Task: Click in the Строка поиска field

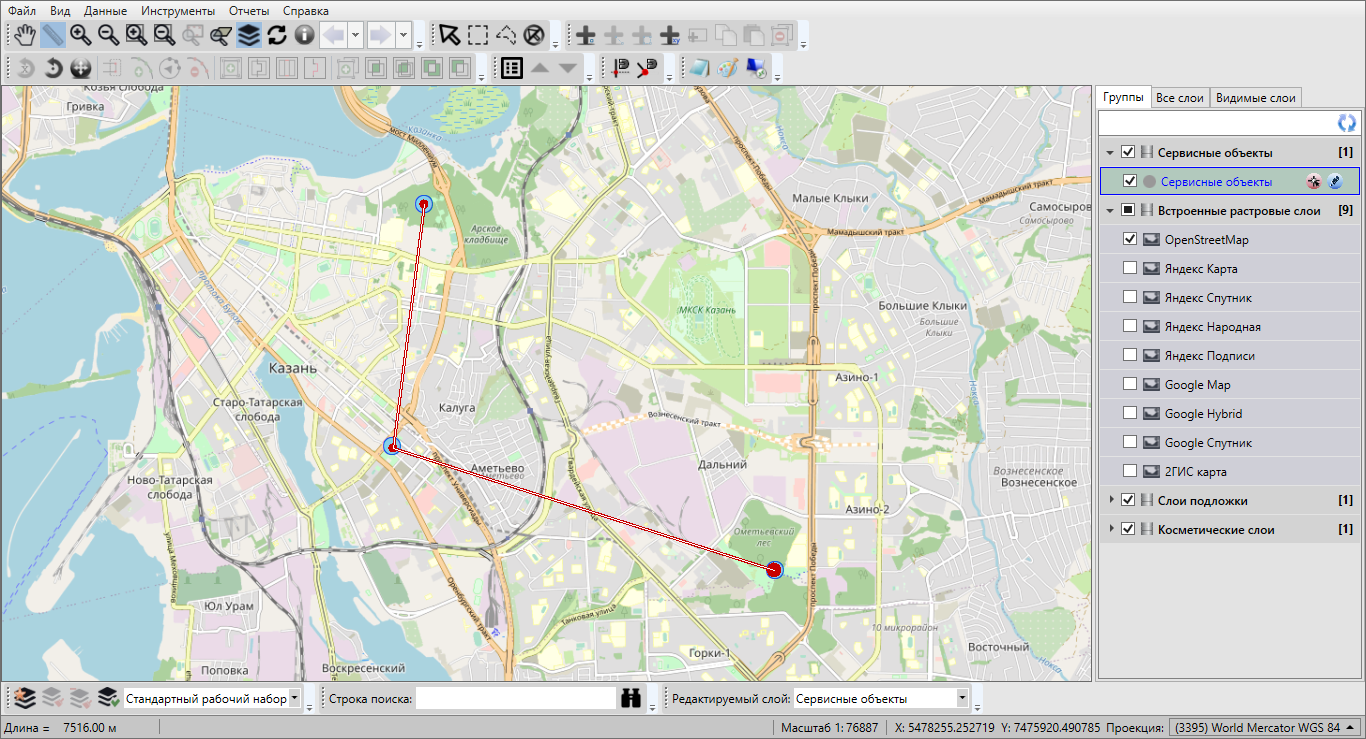Action: pos(515,698)
